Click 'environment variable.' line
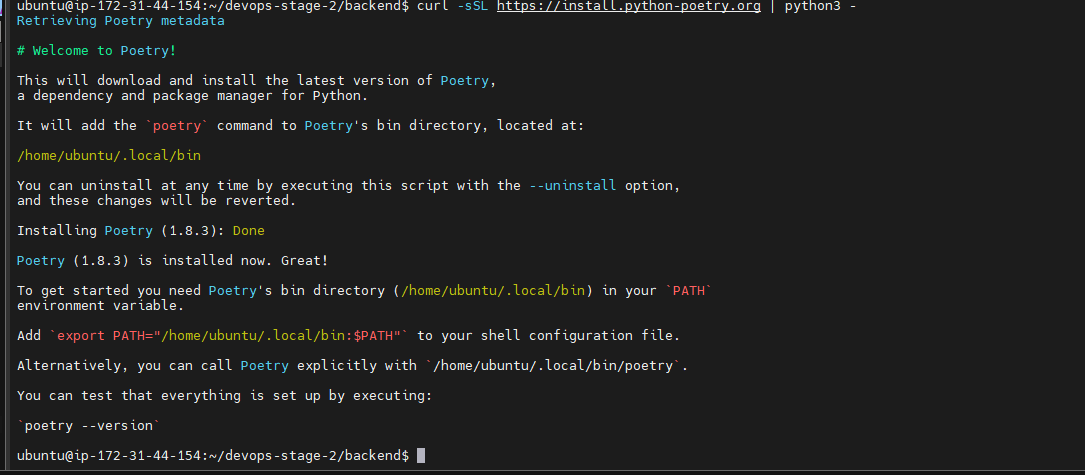 point(100,306)
